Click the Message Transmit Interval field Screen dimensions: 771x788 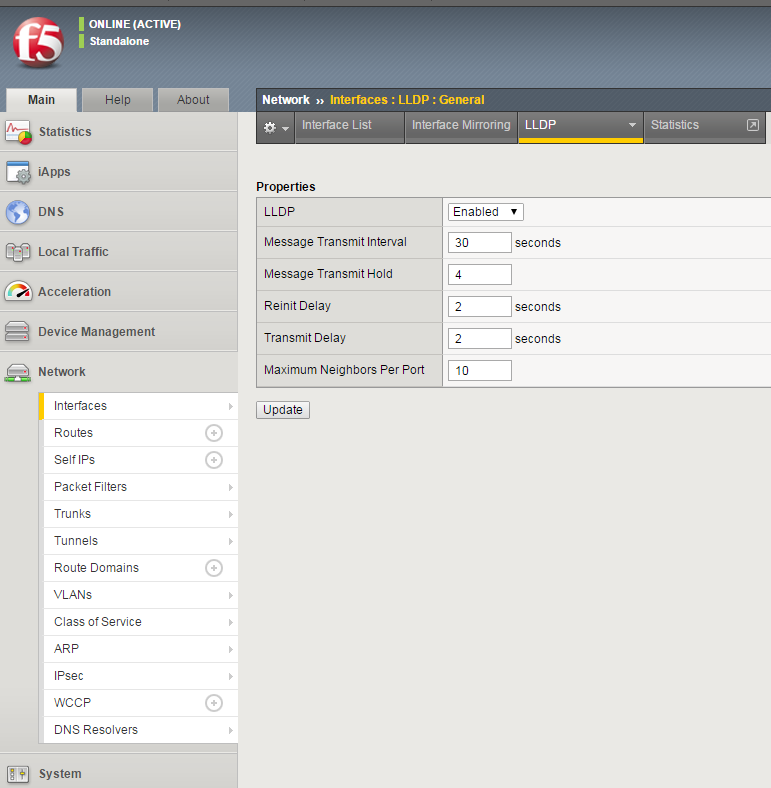[480, 242]
